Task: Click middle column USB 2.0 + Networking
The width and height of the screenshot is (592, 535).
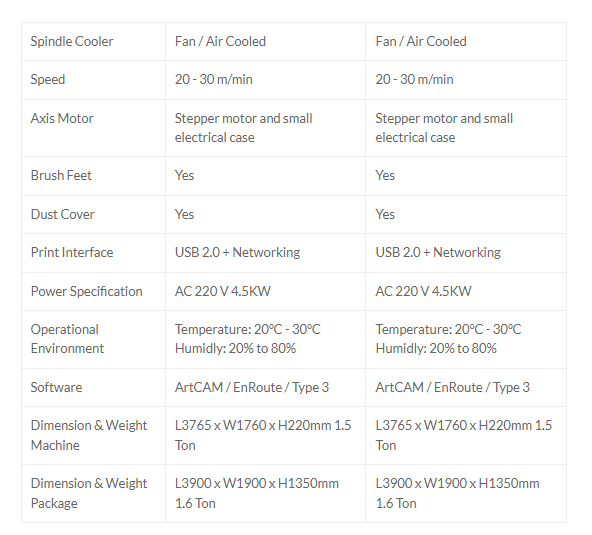Action: click(x=237, y=253)
